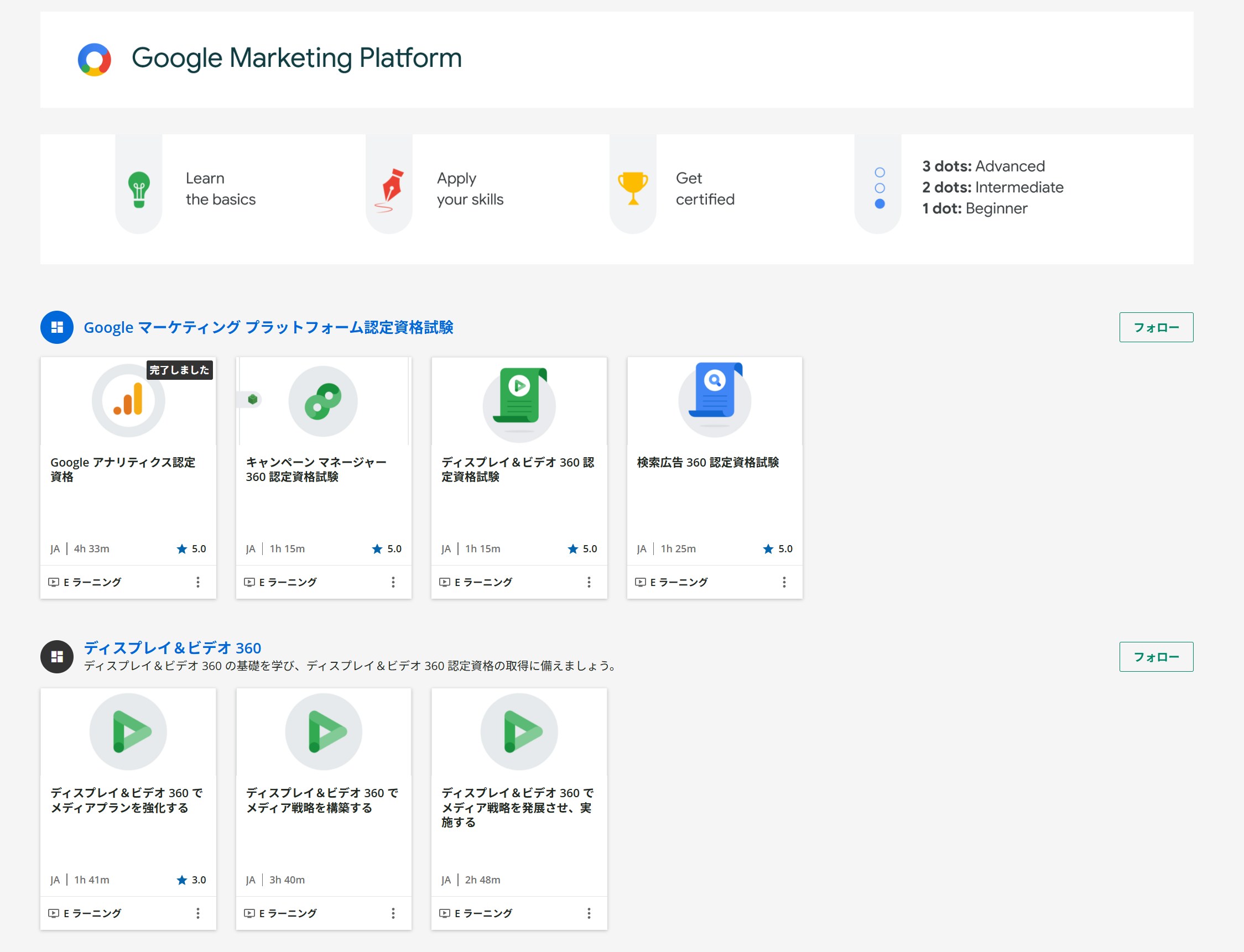Click E ラーニング icon on メディアプランを強化する card
The image size is (1244, 952).
point(54,913)
